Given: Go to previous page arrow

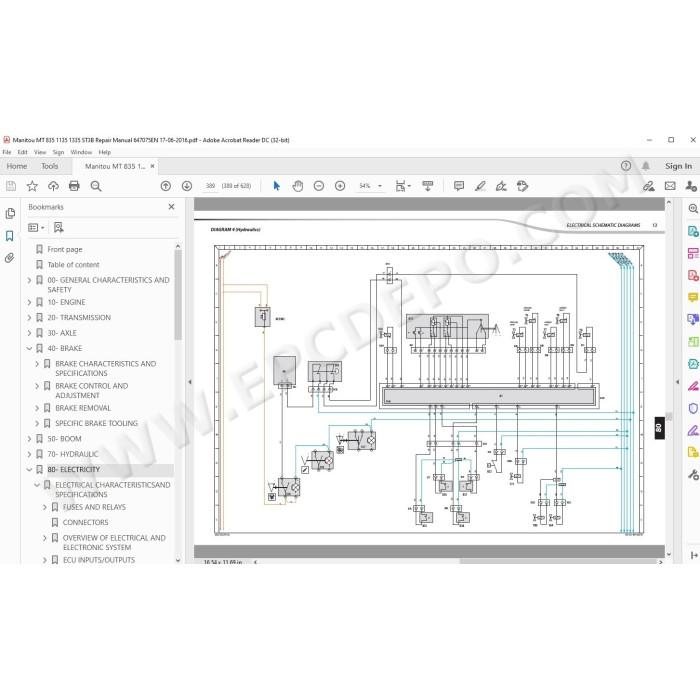Looking at the screenshot, I should [x=166, y=186].
